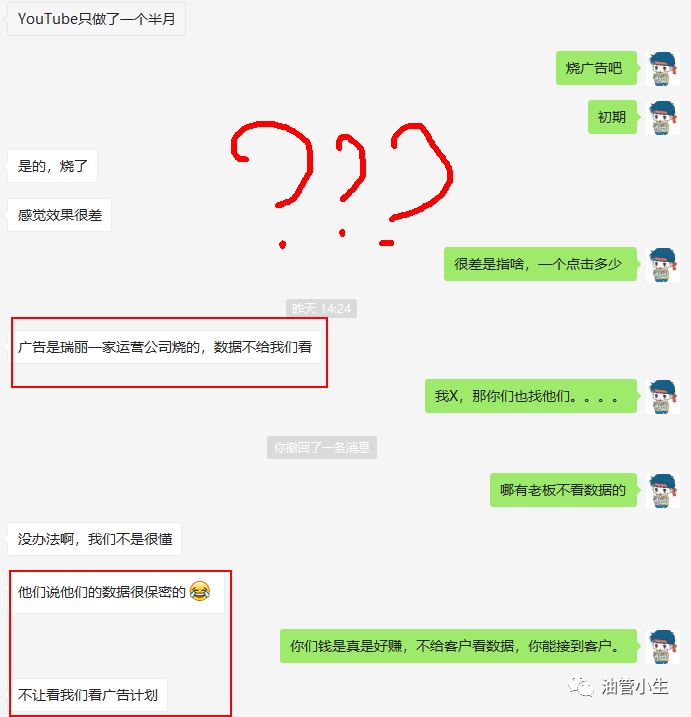
Task: Open avatar beside '很差是指啥，一个点击多少'
Action: [x=663, y=265]
